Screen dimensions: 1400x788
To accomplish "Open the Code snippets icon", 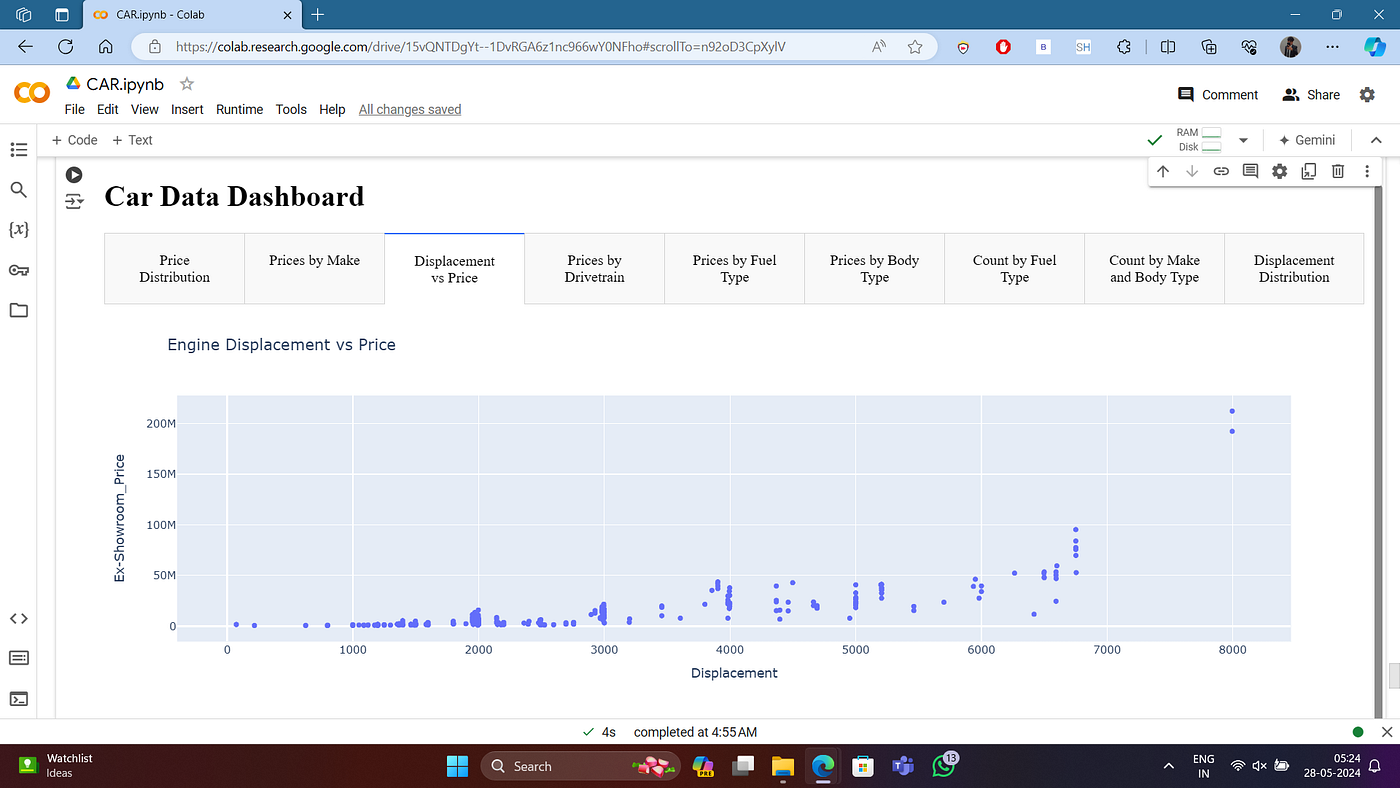I will pyautogui.click(x=18, y=618).
